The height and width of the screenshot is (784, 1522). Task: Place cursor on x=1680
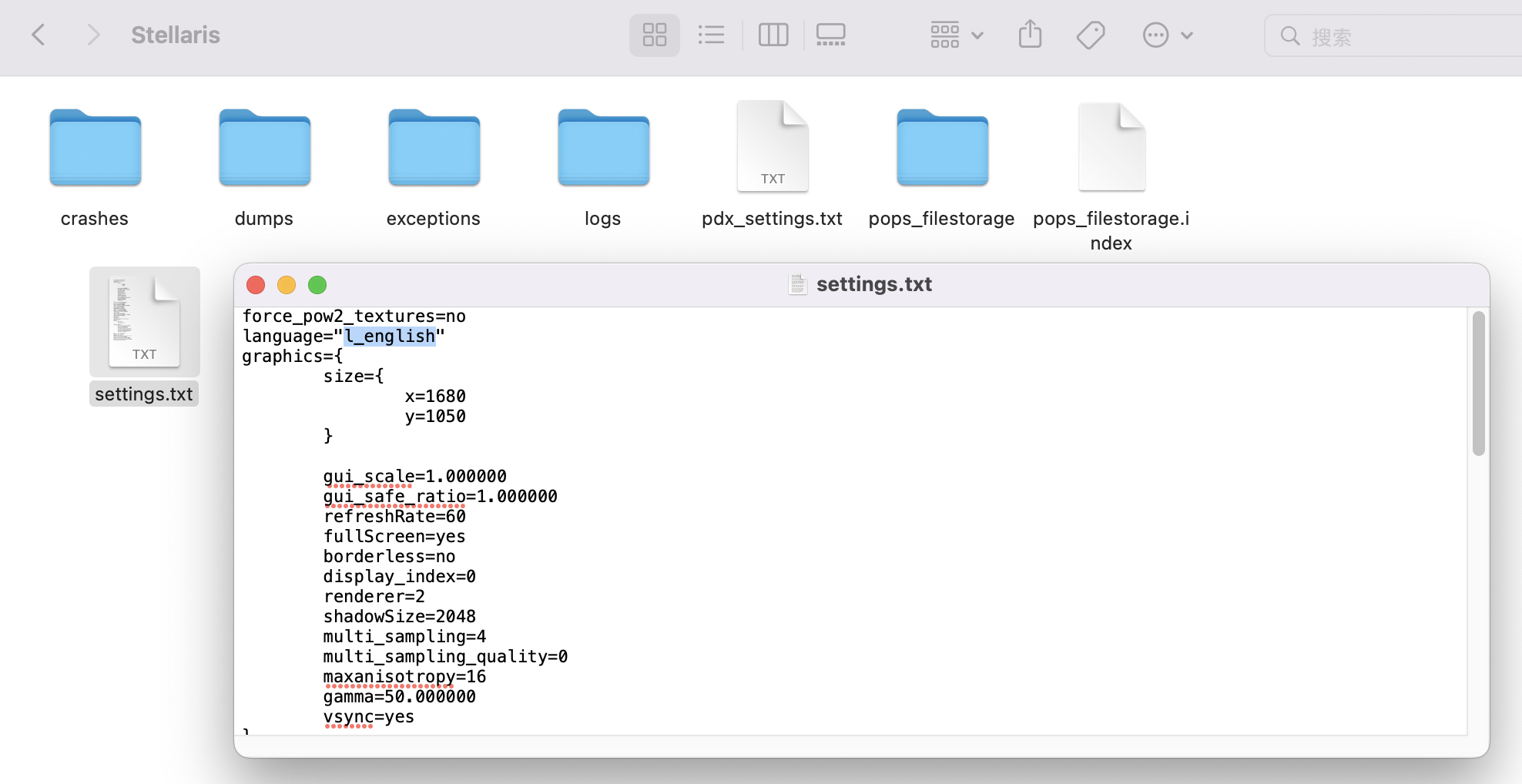(435, 397)
